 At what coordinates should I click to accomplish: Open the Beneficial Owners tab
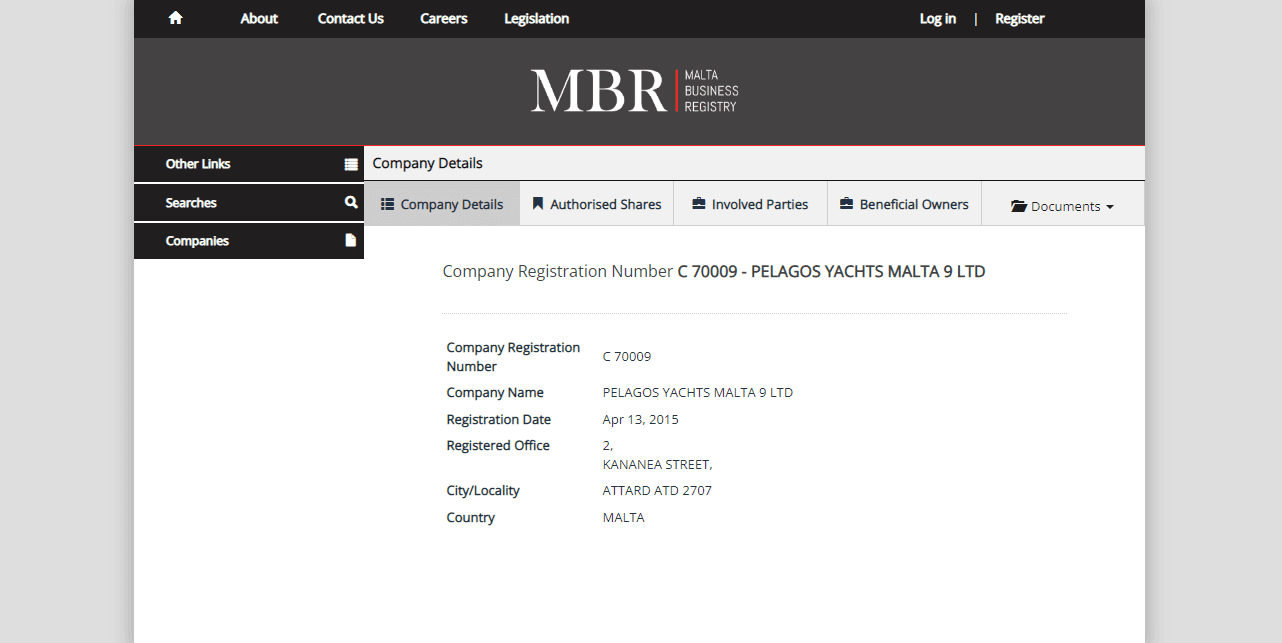click(913, 204)
